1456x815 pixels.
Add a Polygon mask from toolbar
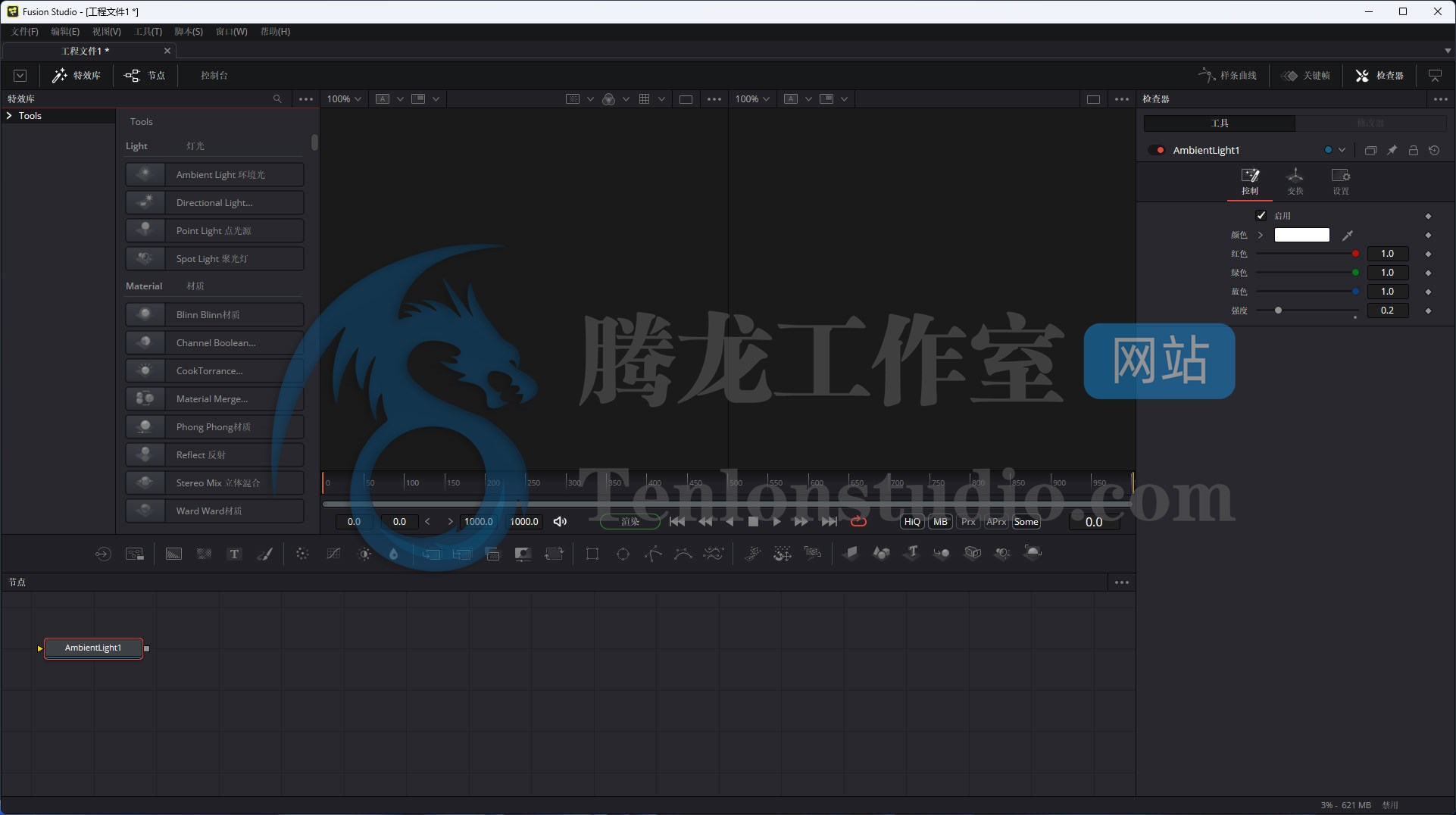[x=653, y=554]
